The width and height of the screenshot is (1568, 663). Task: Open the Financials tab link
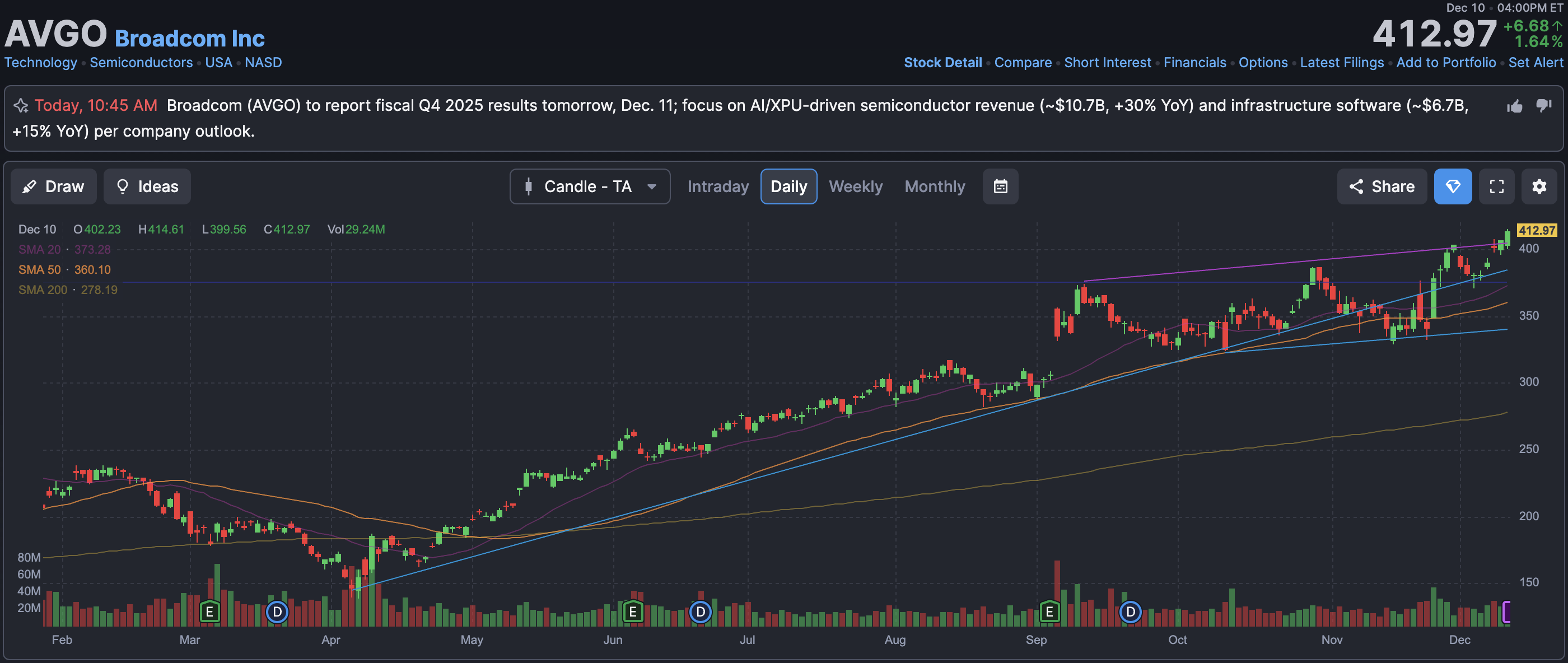(1194, 63)
